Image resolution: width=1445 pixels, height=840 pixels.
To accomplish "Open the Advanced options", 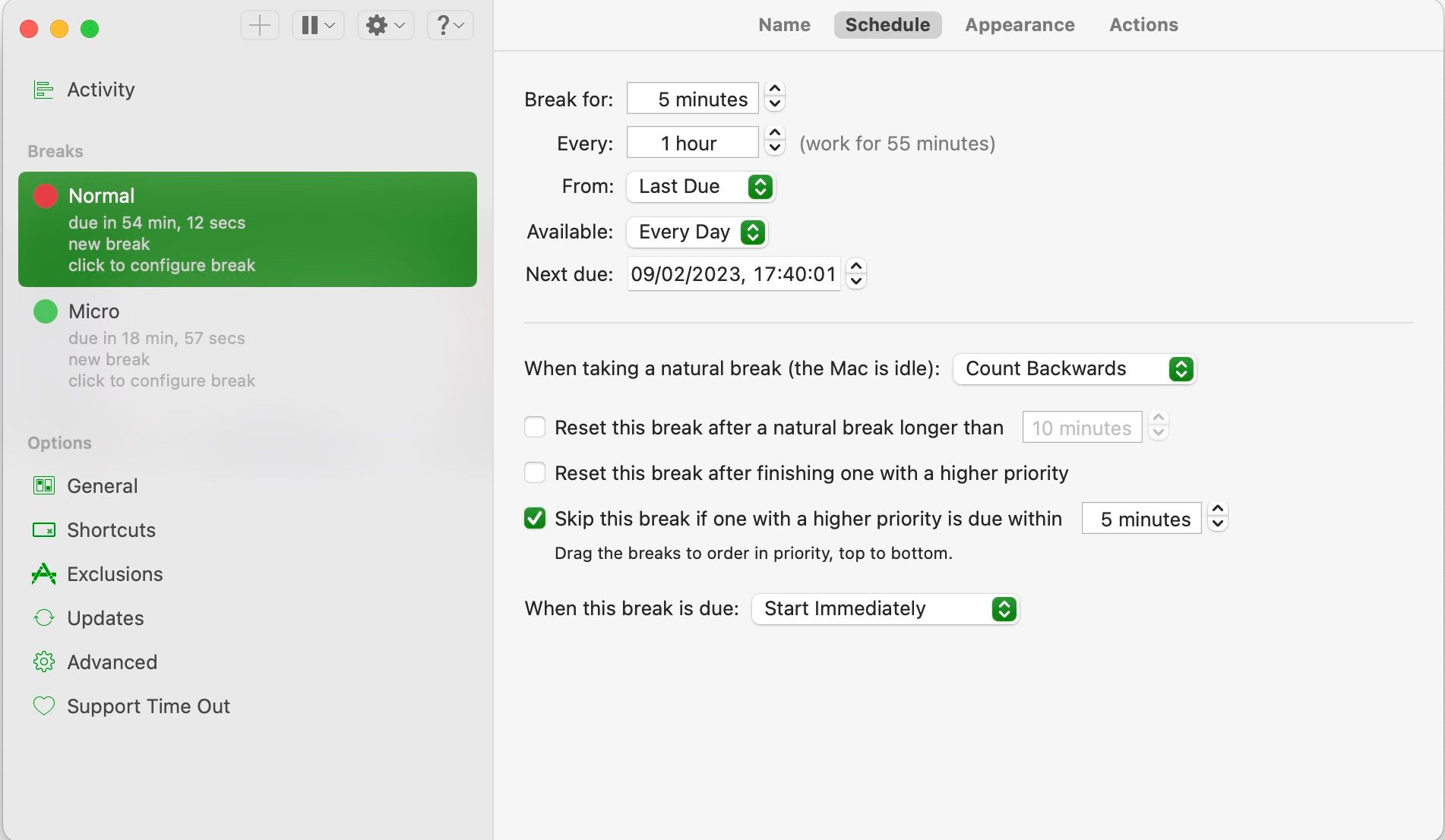I will click(x=112, y=662).
